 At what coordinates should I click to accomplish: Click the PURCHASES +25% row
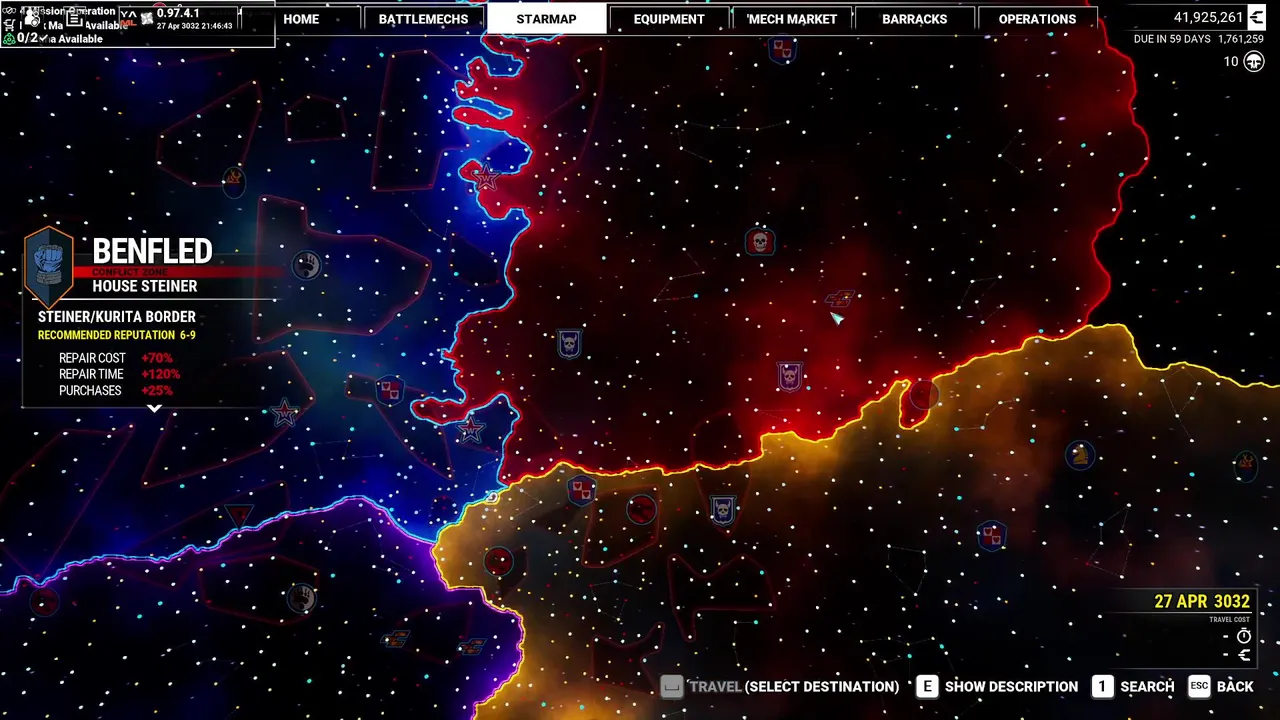point(116,390)
